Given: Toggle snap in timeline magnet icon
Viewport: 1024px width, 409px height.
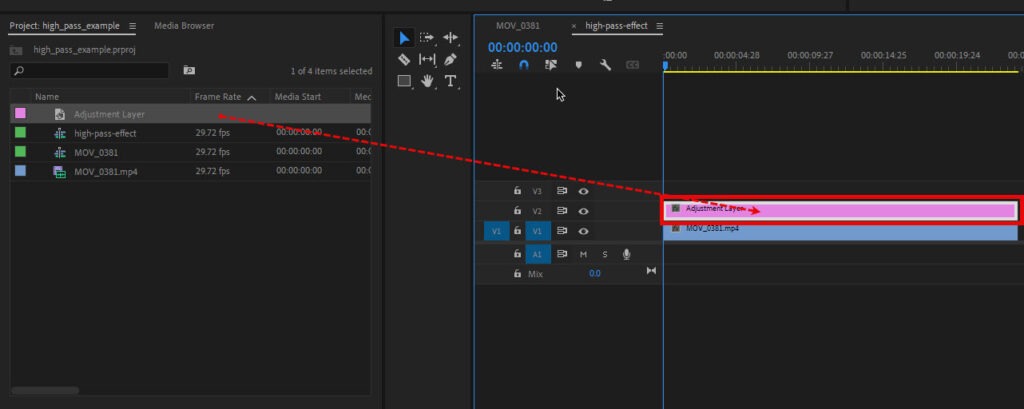Looking at the screenshot, I should pos(524,65).
